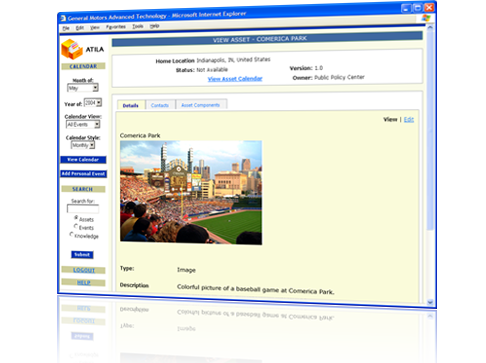486x363 pixels.
Task: Open the Favorites menu
Action: tap(116, 27)
